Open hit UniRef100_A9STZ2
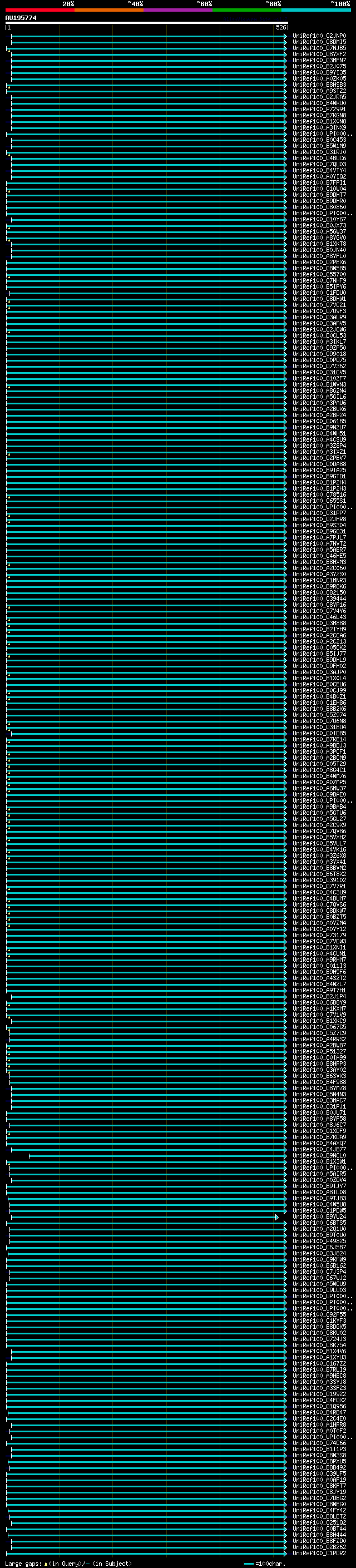This screenshot has height=1568, width=356. [319, 91]
